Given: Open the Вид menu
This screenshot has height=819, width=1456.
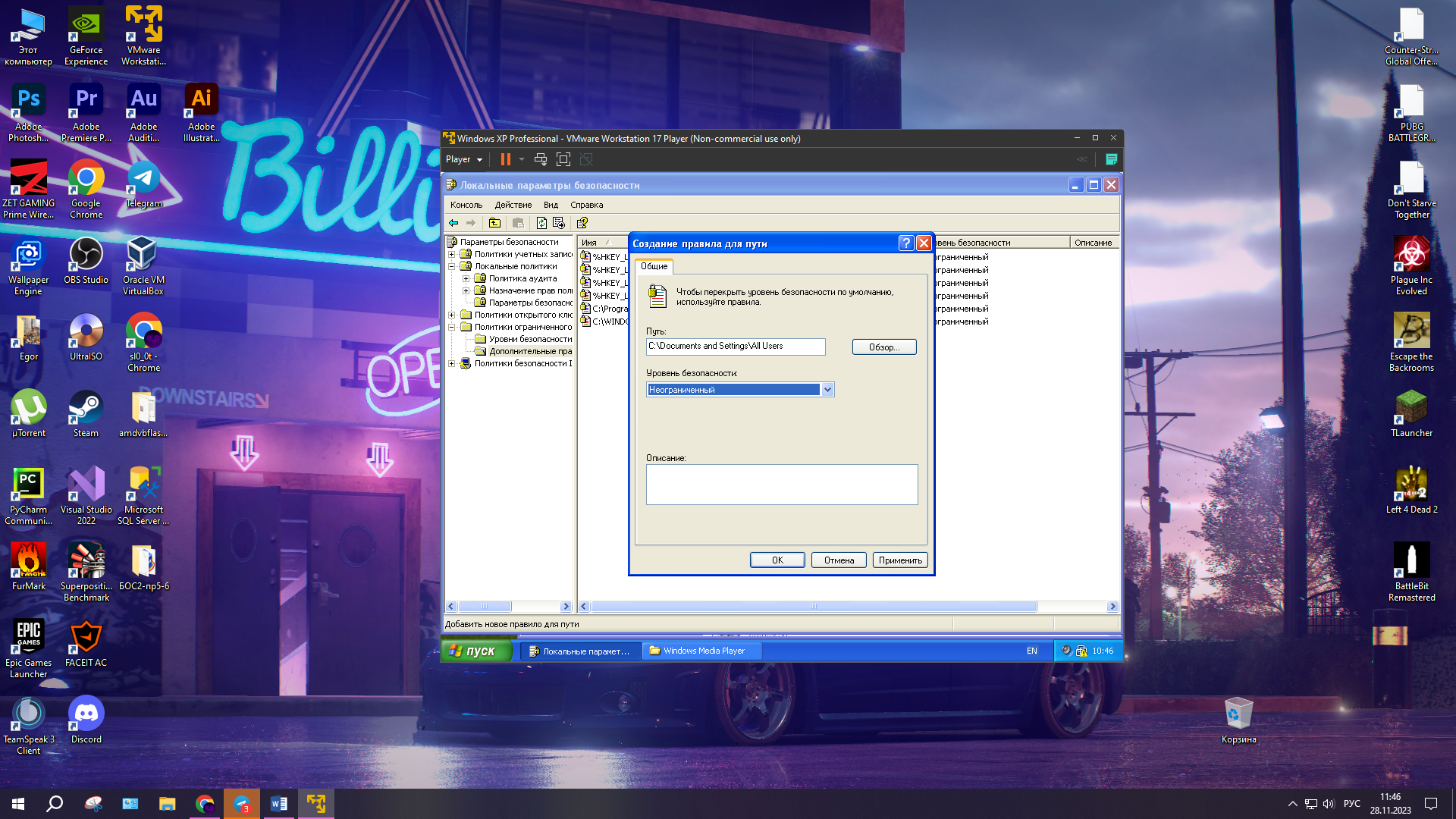Looking at the screenshot, I should (x=551, y=205).
